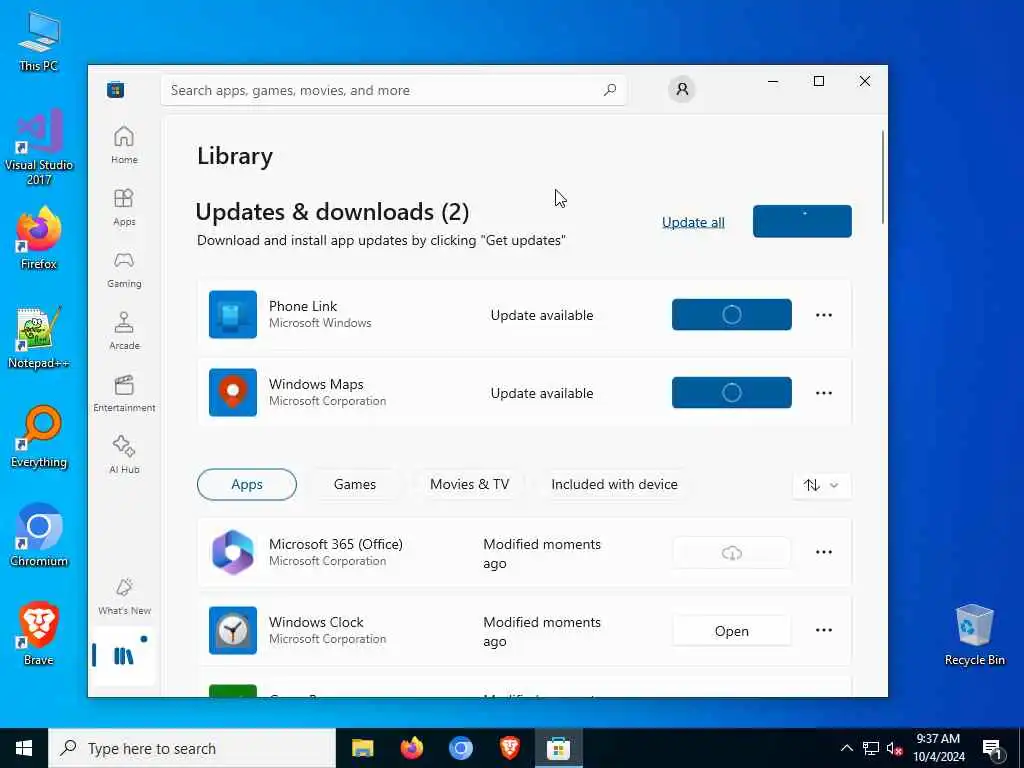
Task: Click the volume icon in system tray
Action: 894,748
